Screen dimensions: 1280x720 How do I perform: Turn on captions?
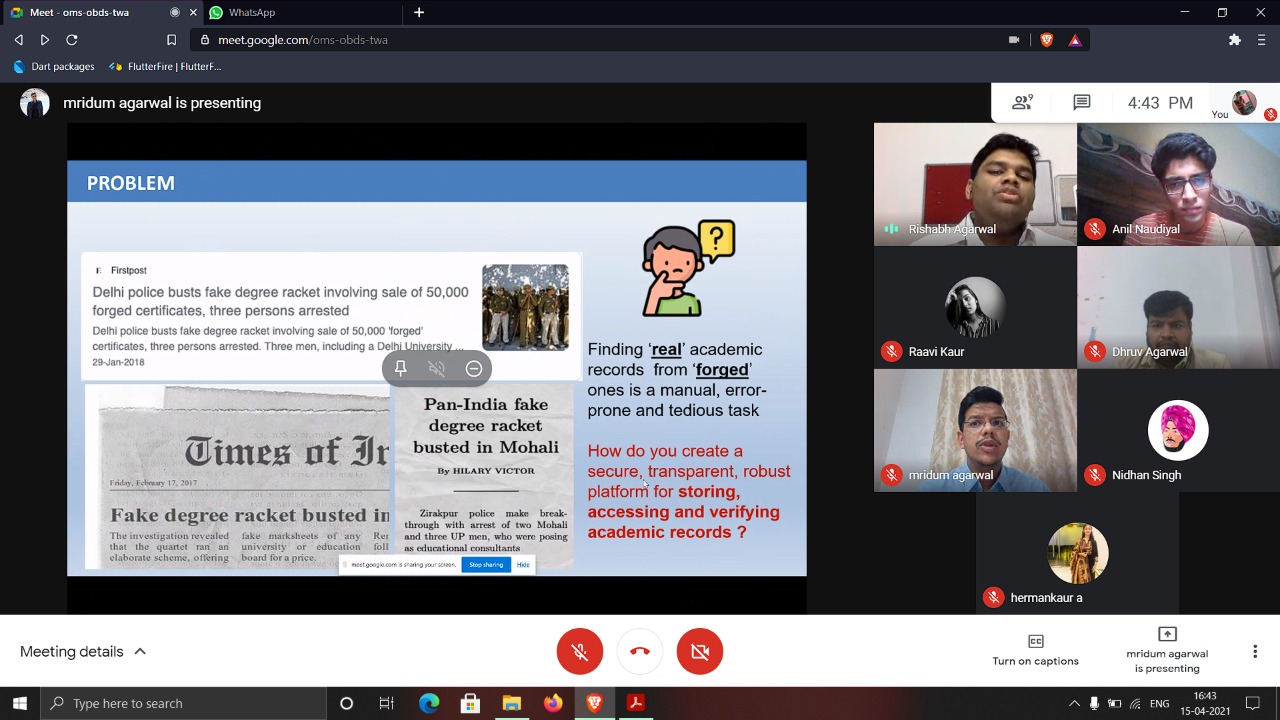(1035, 650)
